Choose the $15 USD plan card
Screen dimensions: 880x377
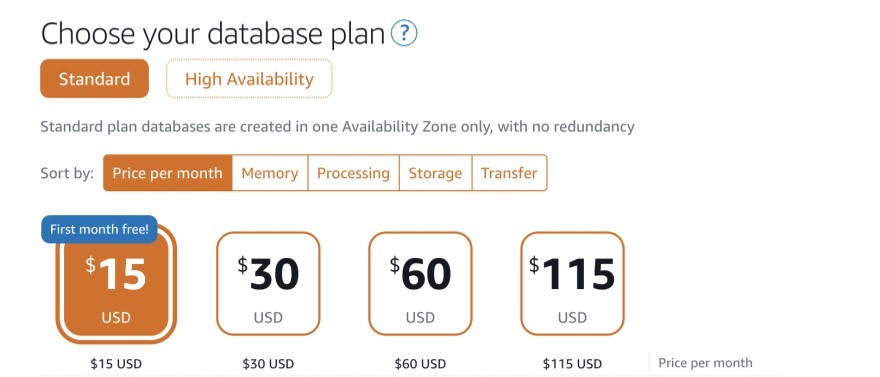point(116,284)
